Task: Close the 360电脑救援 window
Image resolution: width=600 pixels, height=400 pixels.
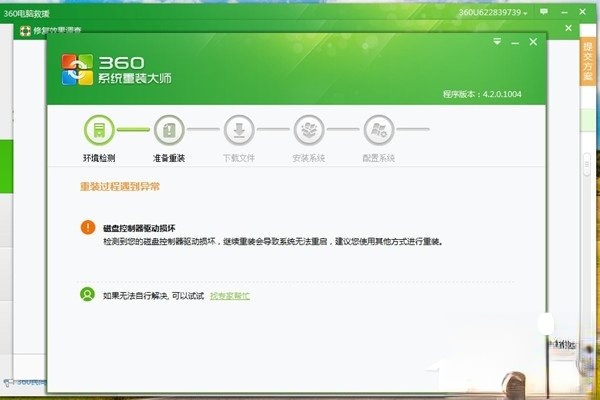Action: pyautogui.click(x=582, y=12)
